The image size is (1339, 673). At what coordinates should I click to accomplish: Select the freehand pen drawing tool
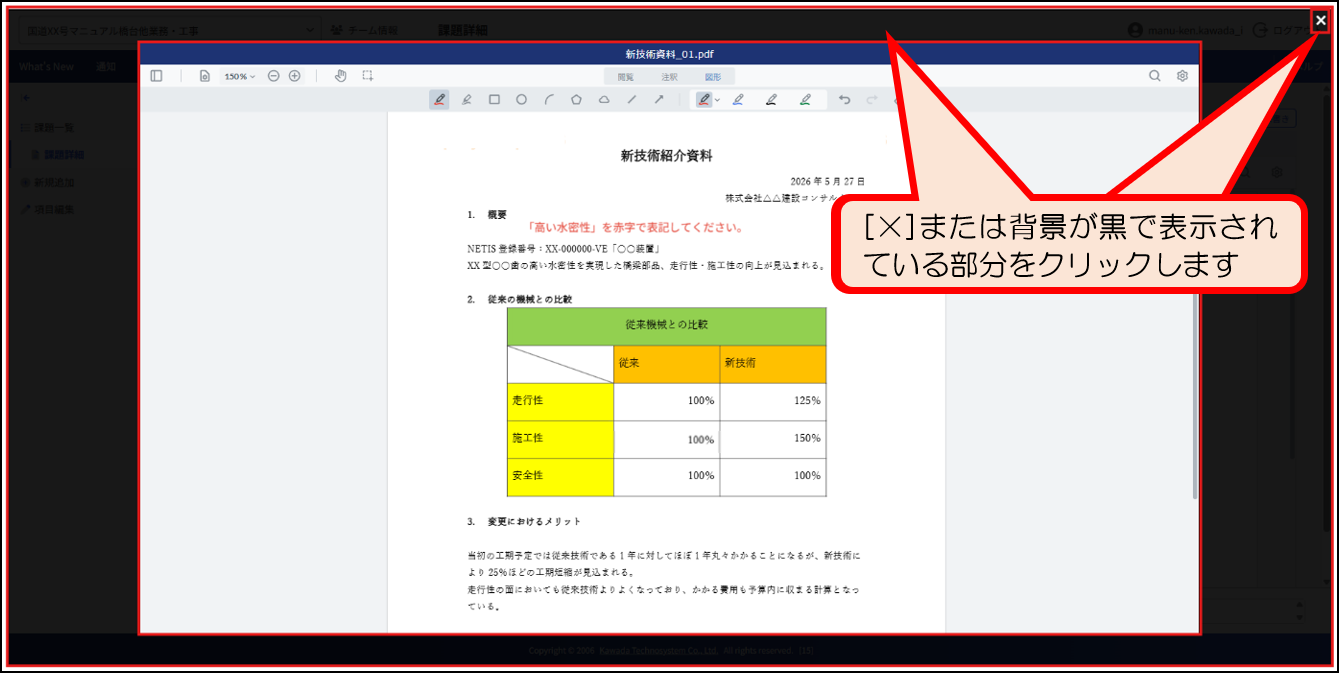pos(439,100)
